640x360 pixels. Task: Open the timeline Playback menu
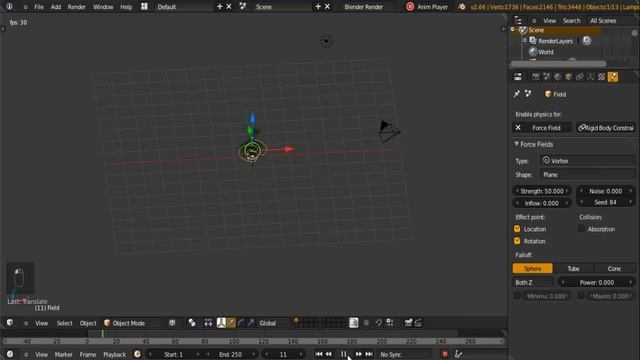pyautogui.click(x=115, y=354)
